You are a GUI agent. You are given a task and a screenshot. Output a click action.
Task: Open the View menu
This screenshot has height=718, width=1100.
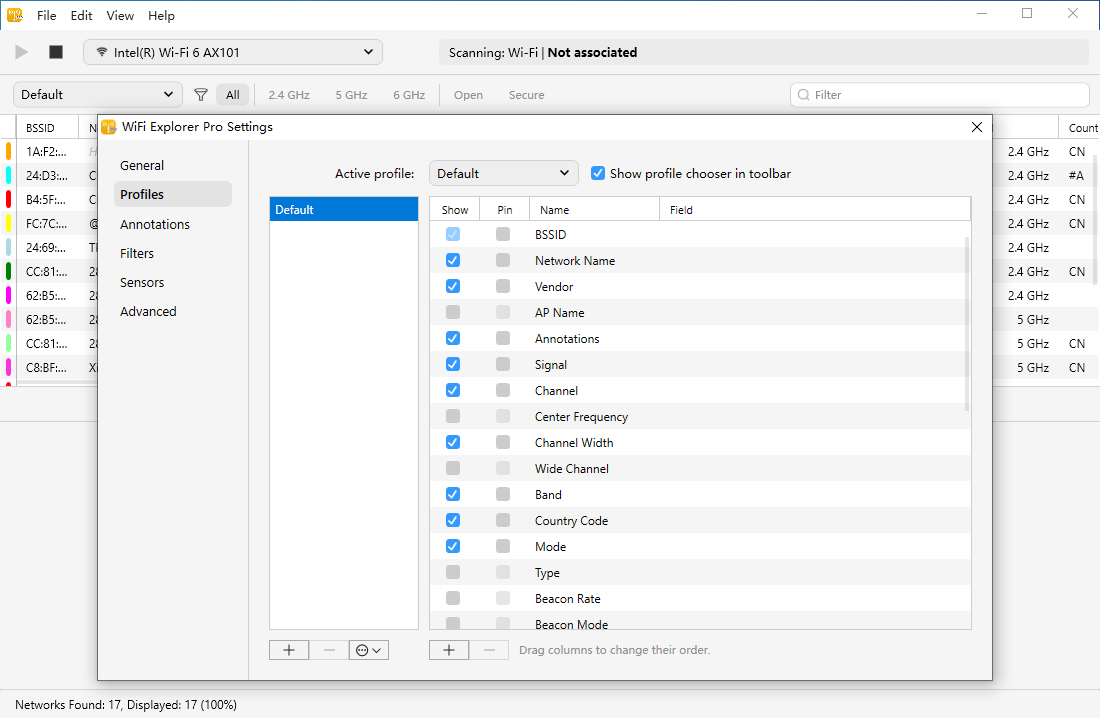[120, 15]
